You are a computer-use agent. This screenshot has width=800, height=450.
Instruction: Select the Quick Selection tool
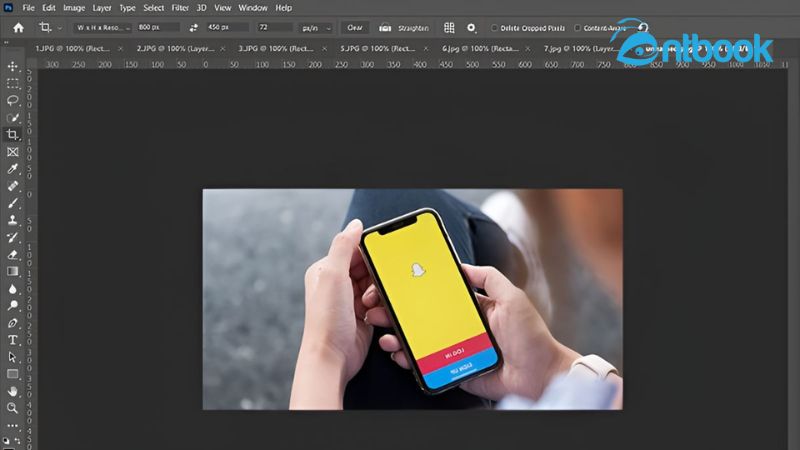(12, 118)
